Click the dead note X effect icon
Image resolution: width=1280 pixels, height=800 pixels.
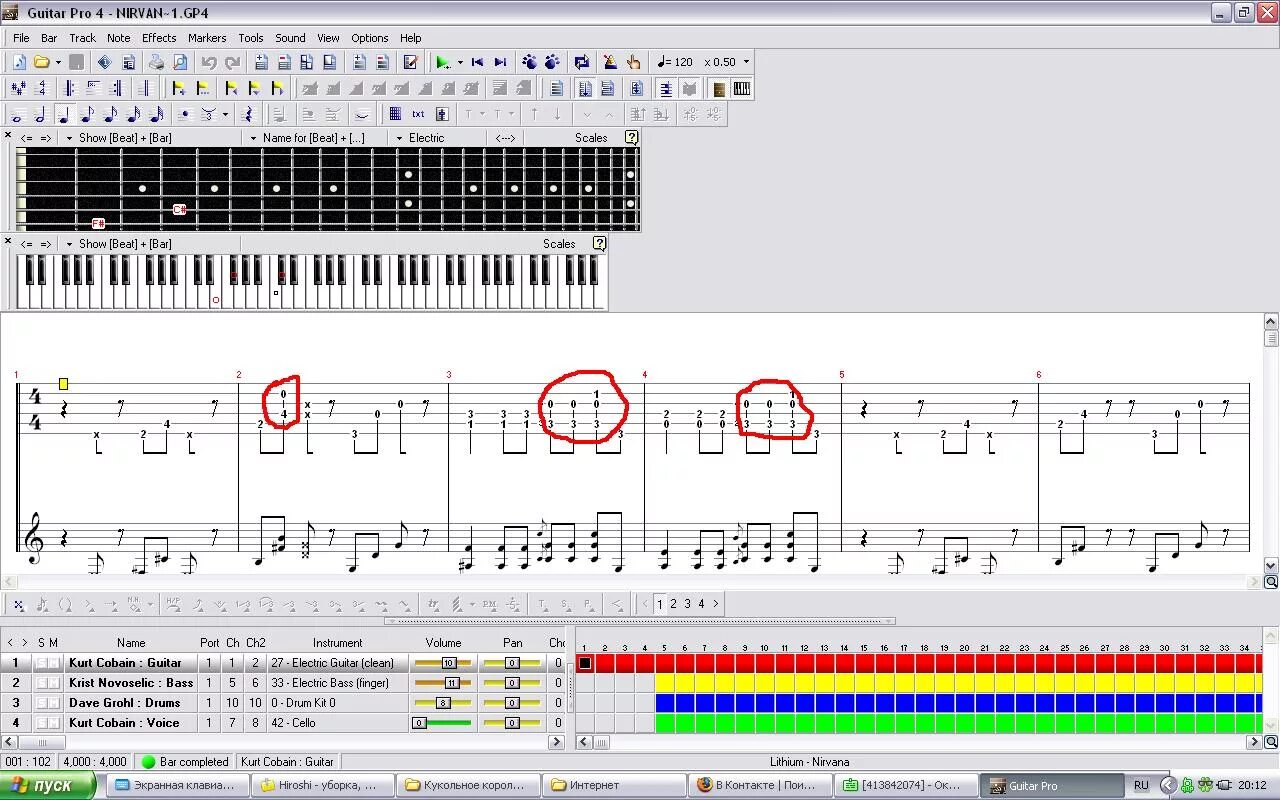coord(18,604)
